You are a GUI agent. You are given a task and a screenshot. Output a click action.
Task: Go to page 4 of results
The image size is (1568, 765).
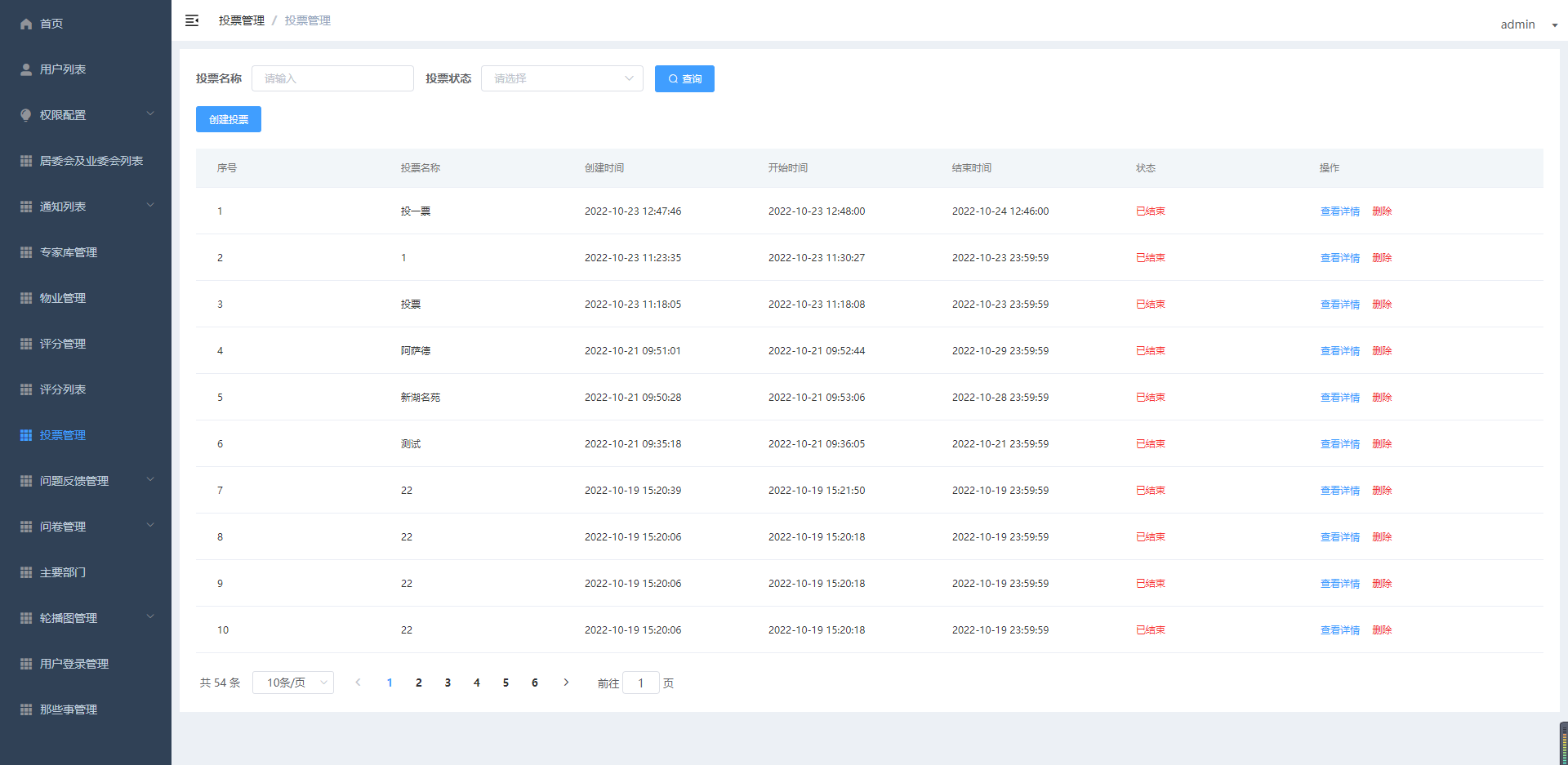477,683
